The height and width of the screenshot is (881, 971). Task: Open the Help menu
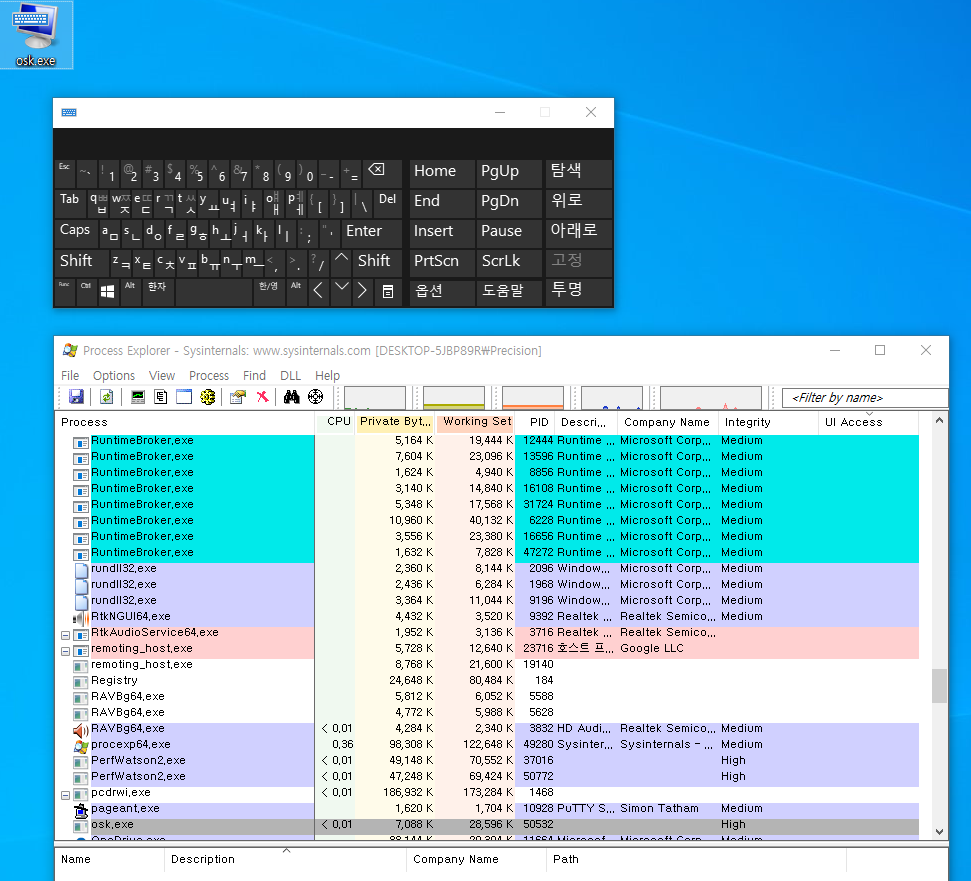[x=328, y=376]
